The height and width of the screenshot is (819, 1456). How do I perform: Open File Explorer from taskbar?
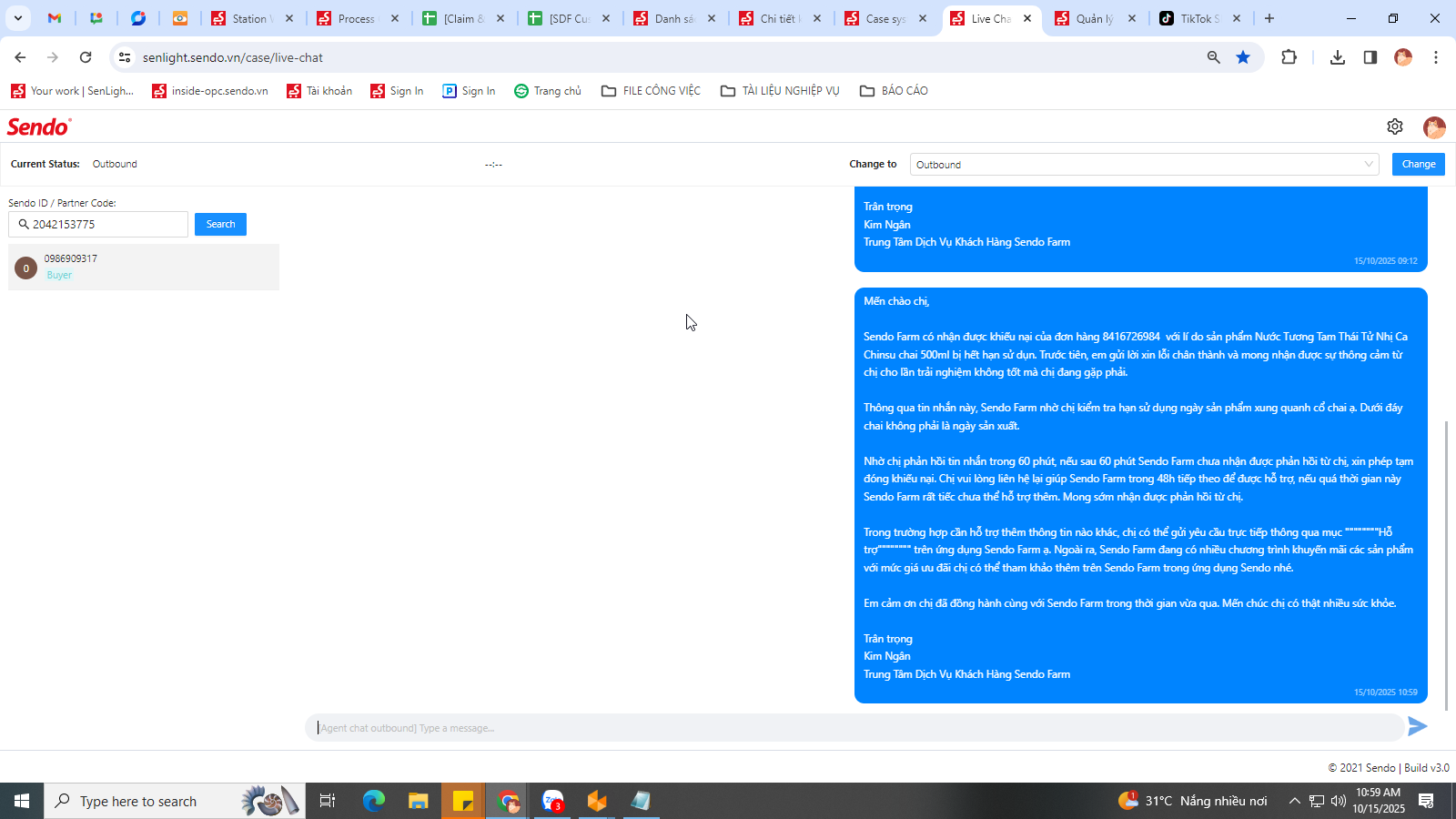[419, 801]
